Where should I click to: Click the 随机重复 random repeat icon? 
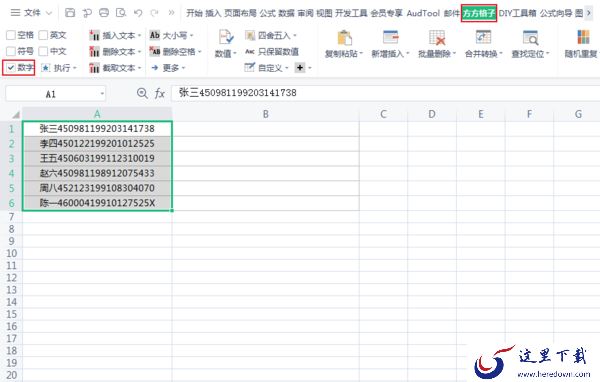click(583, 38)
